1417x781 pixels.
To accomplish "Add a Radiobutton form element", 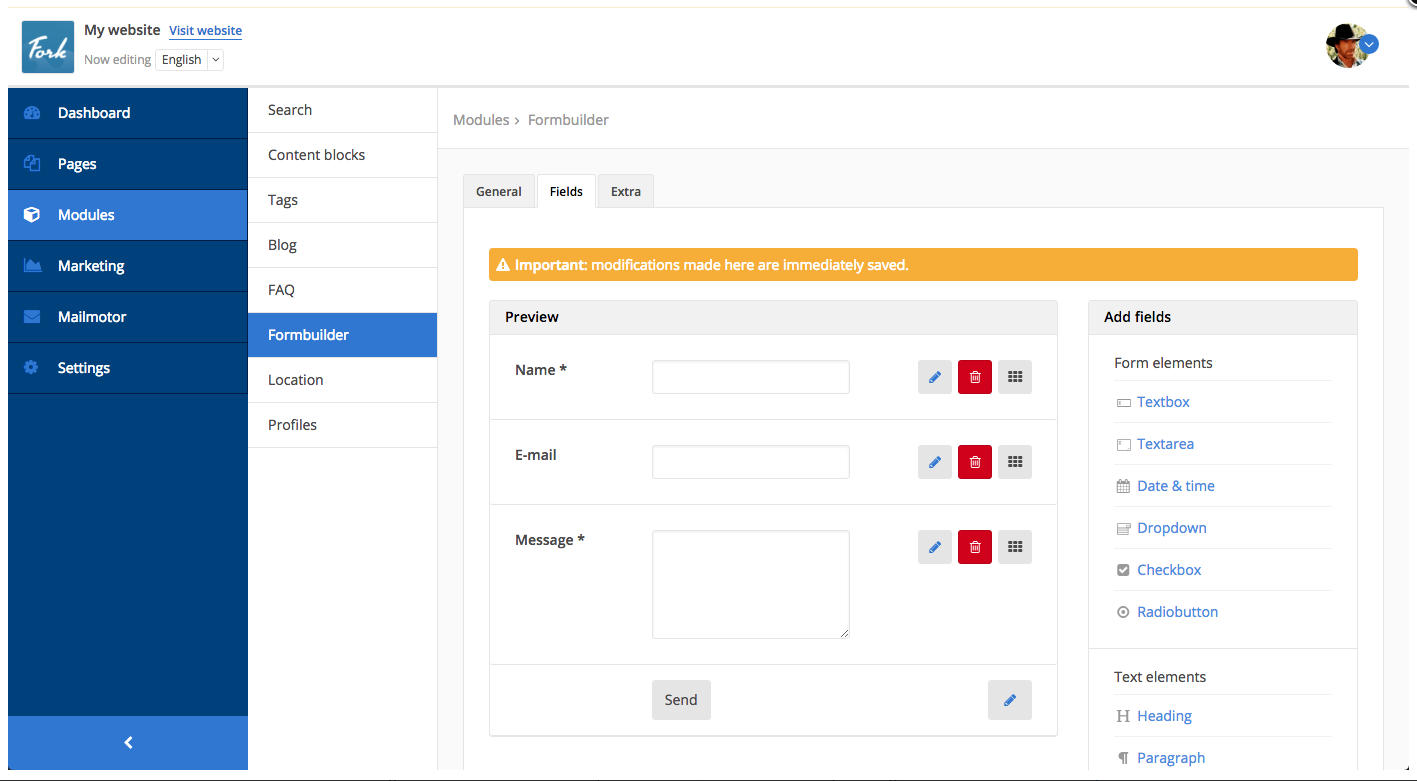I will 1177,612.
